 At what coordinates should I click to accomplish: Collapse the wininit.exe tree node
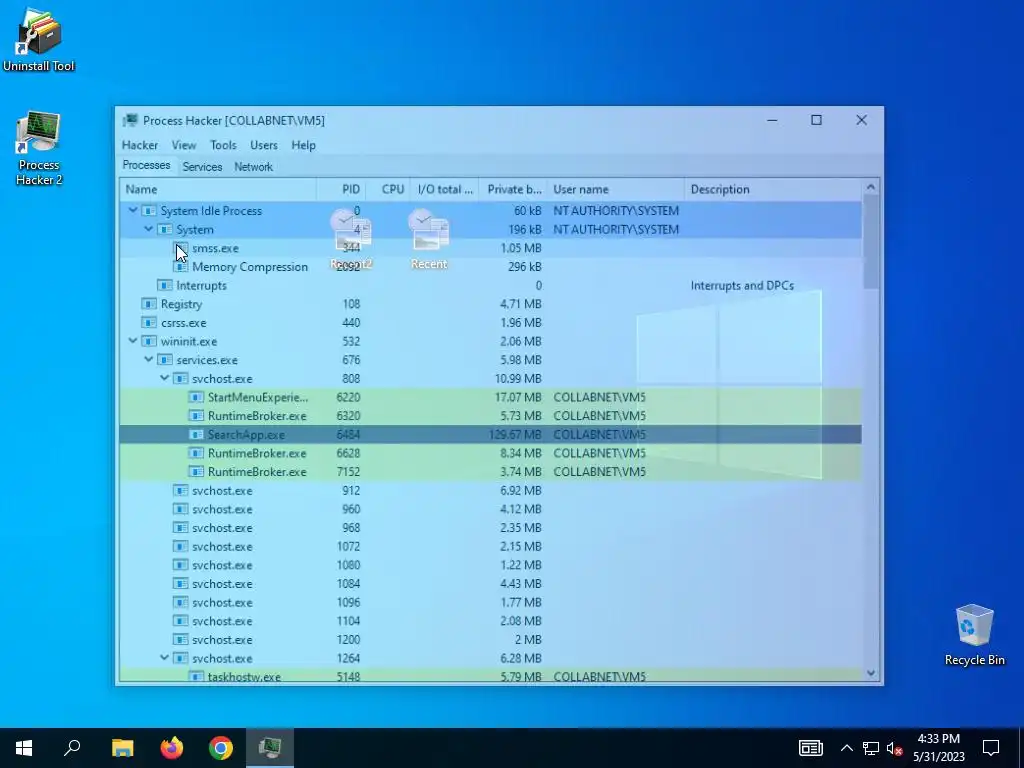[133, 341]
